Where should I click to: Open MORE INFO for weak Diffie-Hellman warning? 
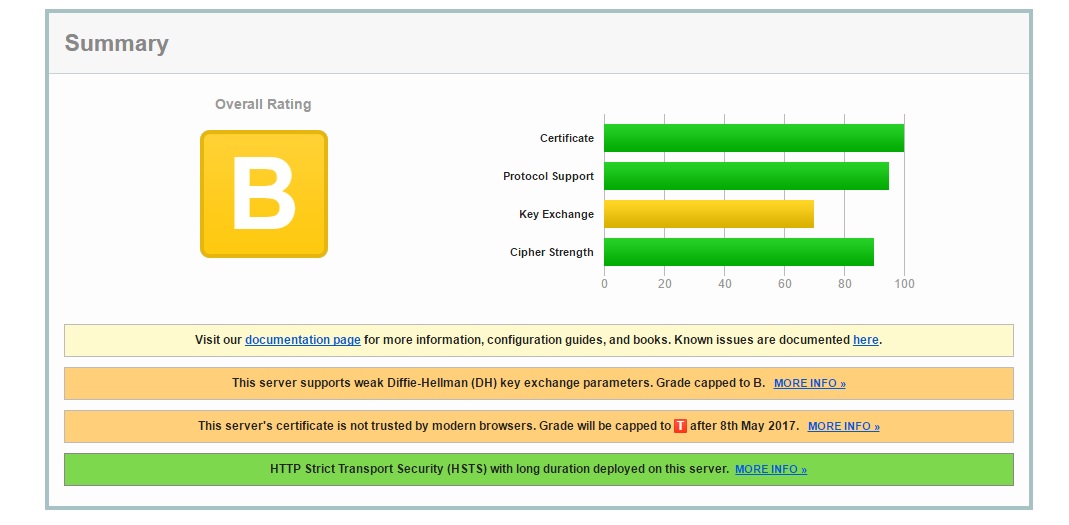[809, 383]
